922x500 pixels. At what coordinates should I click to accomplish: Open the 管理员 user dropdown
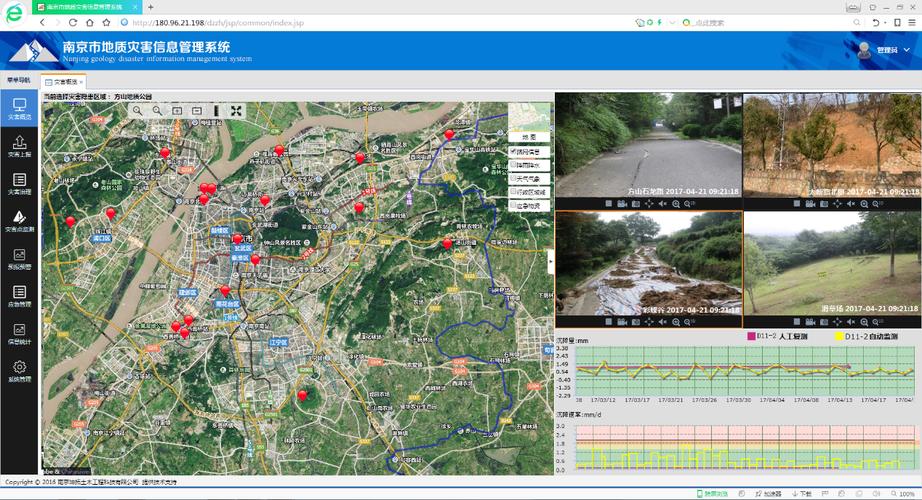tap(892, 50)
